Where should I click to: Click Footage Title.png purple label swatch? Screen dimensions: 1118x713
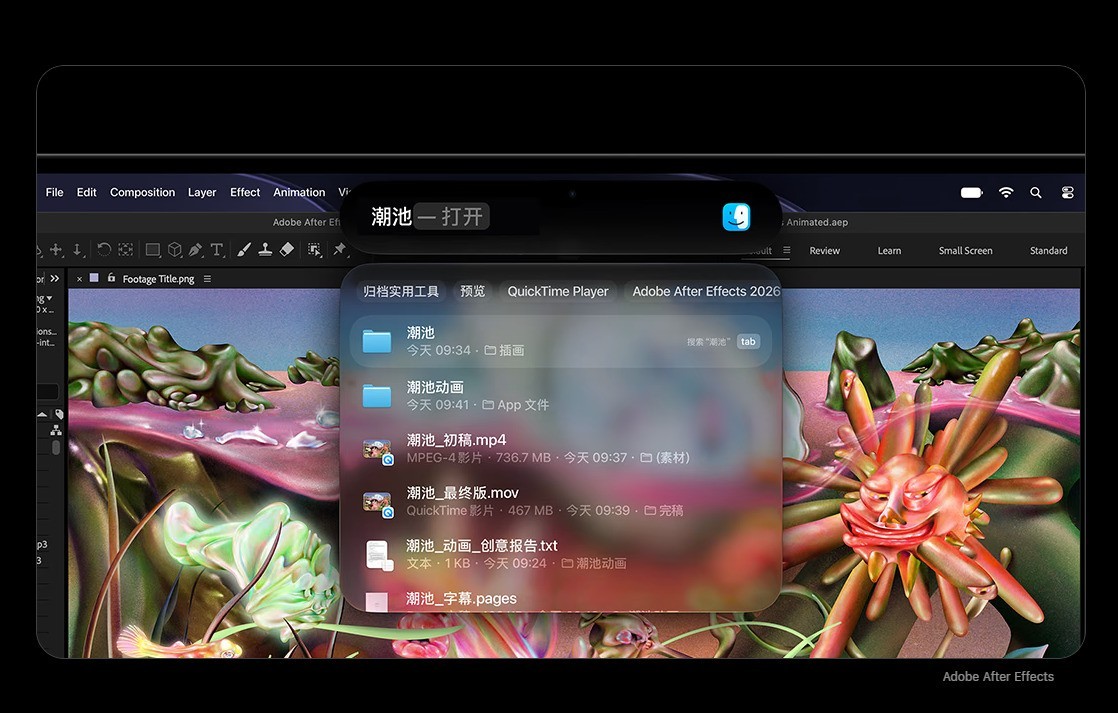(94, 278)
